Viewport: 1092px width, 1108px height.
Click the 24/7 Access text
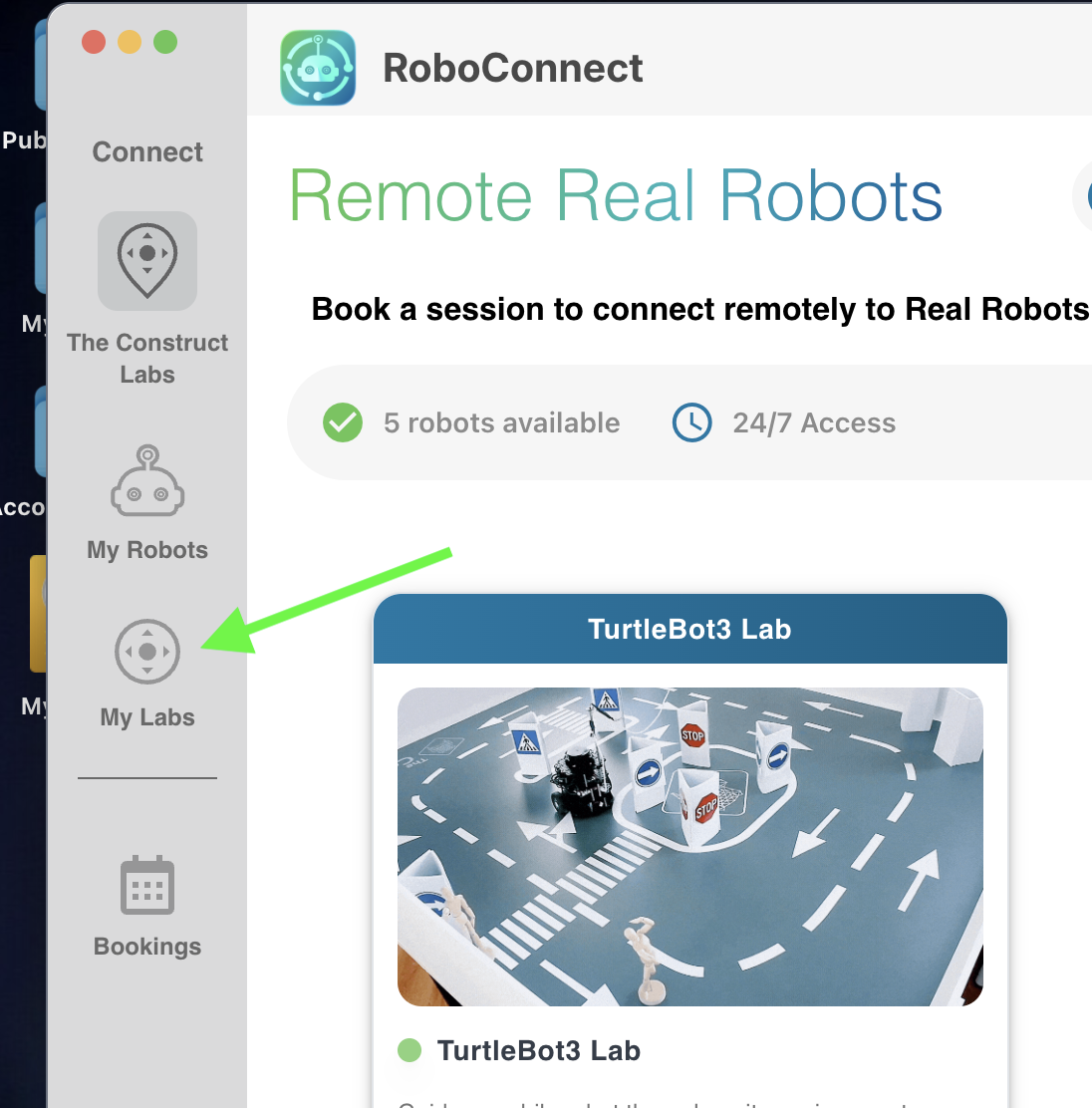[814, 422]
